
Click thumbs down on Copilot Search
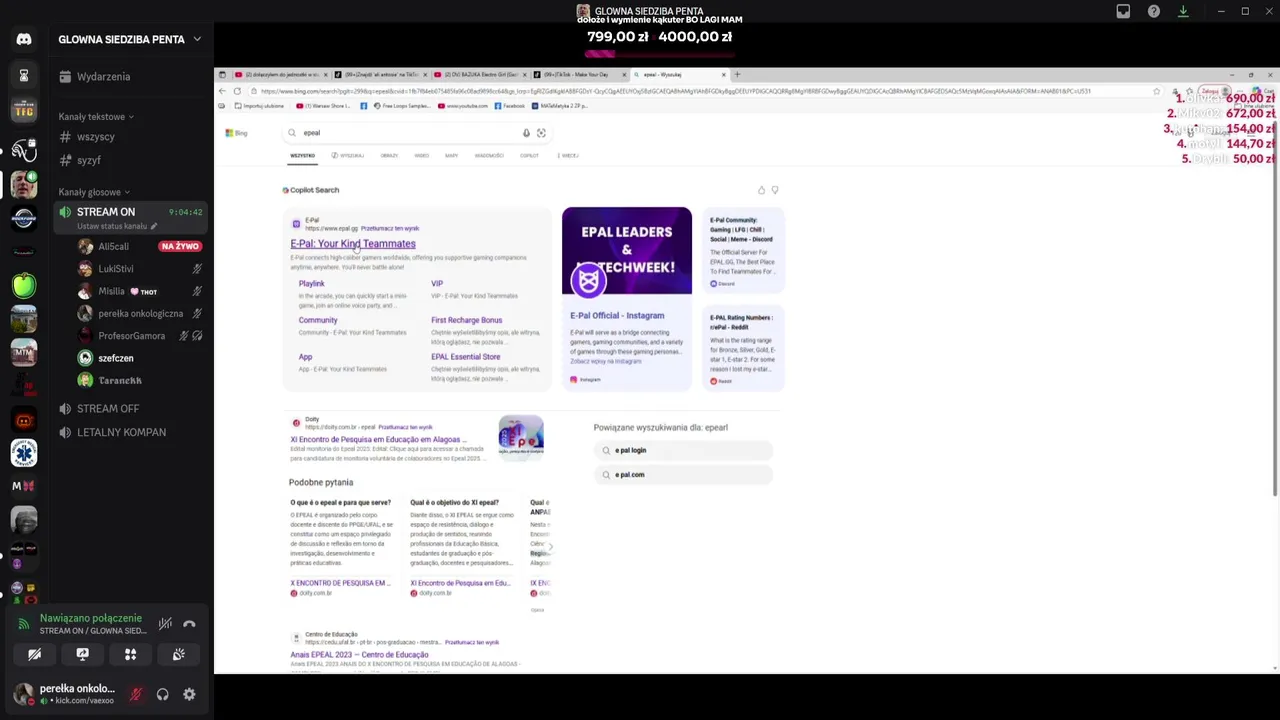click(774, 190)
